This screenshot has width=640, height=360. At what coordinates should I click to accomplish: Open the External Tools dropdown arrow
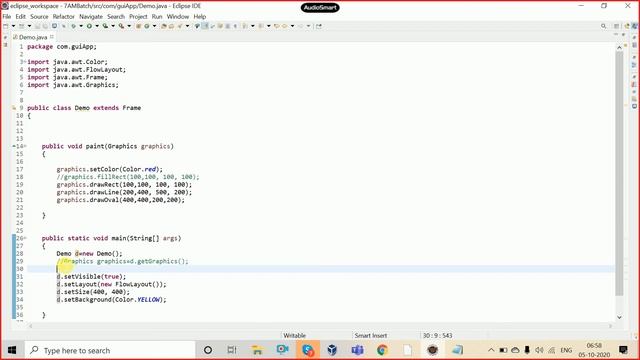coord(129,26)
